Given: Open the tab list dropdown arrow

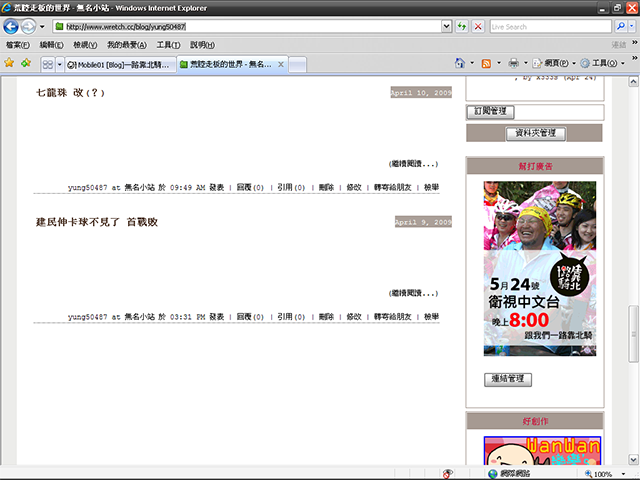Looking at the screenshot, I should point(60,64).
